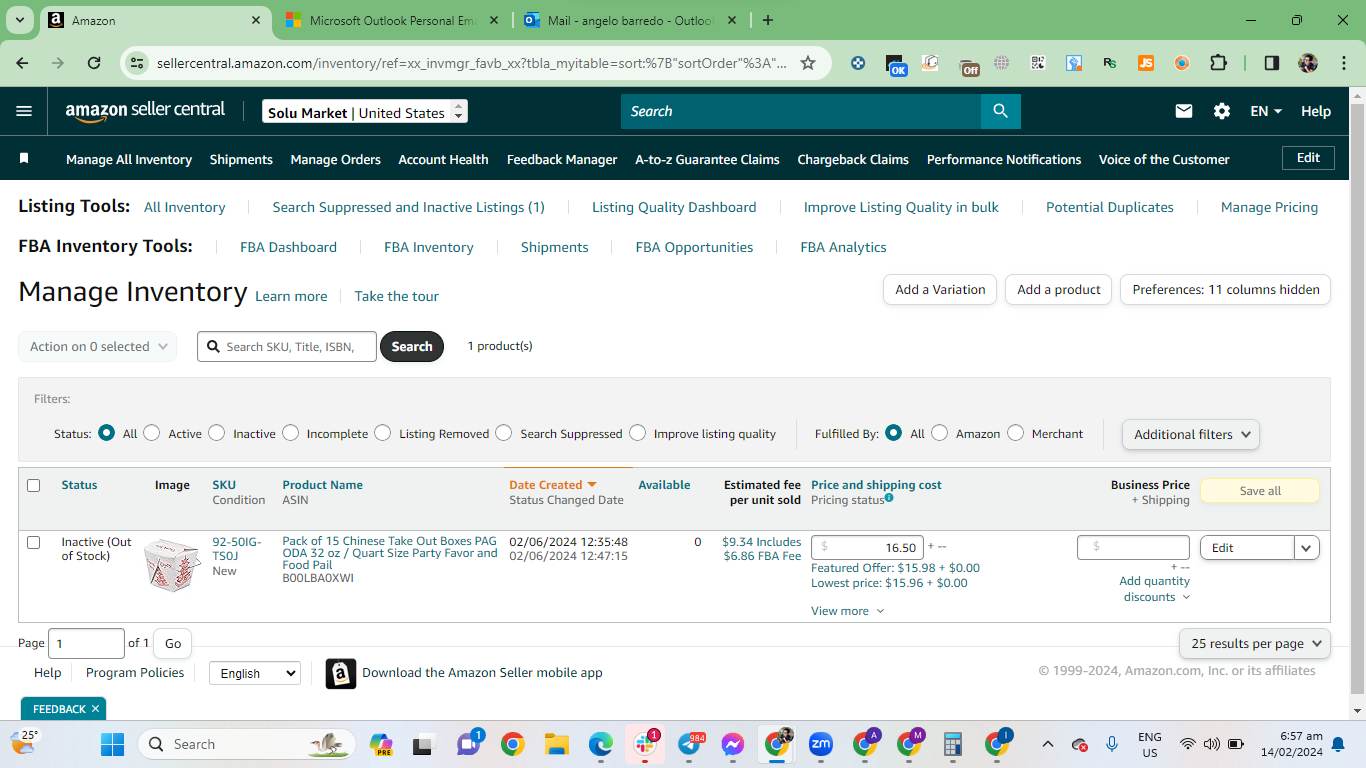
Task: Tick the checkbox for the Chinese Take Out Boxes row
Action: pyautogui.click(x=33, y=542)
